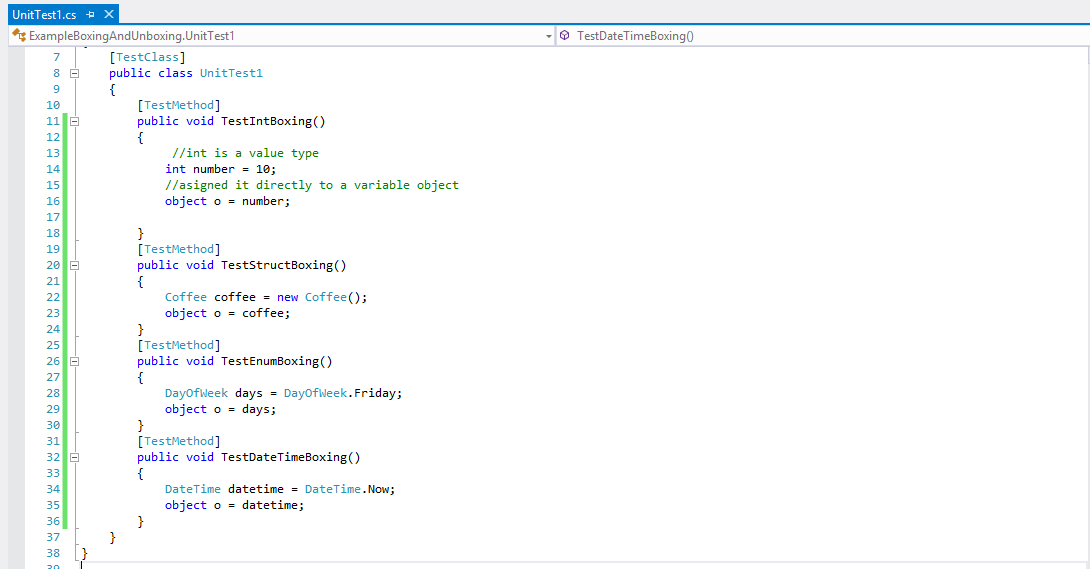
Task: Open the TestDateTimeBoxing() member dropdown
Action: pos(822,36)
